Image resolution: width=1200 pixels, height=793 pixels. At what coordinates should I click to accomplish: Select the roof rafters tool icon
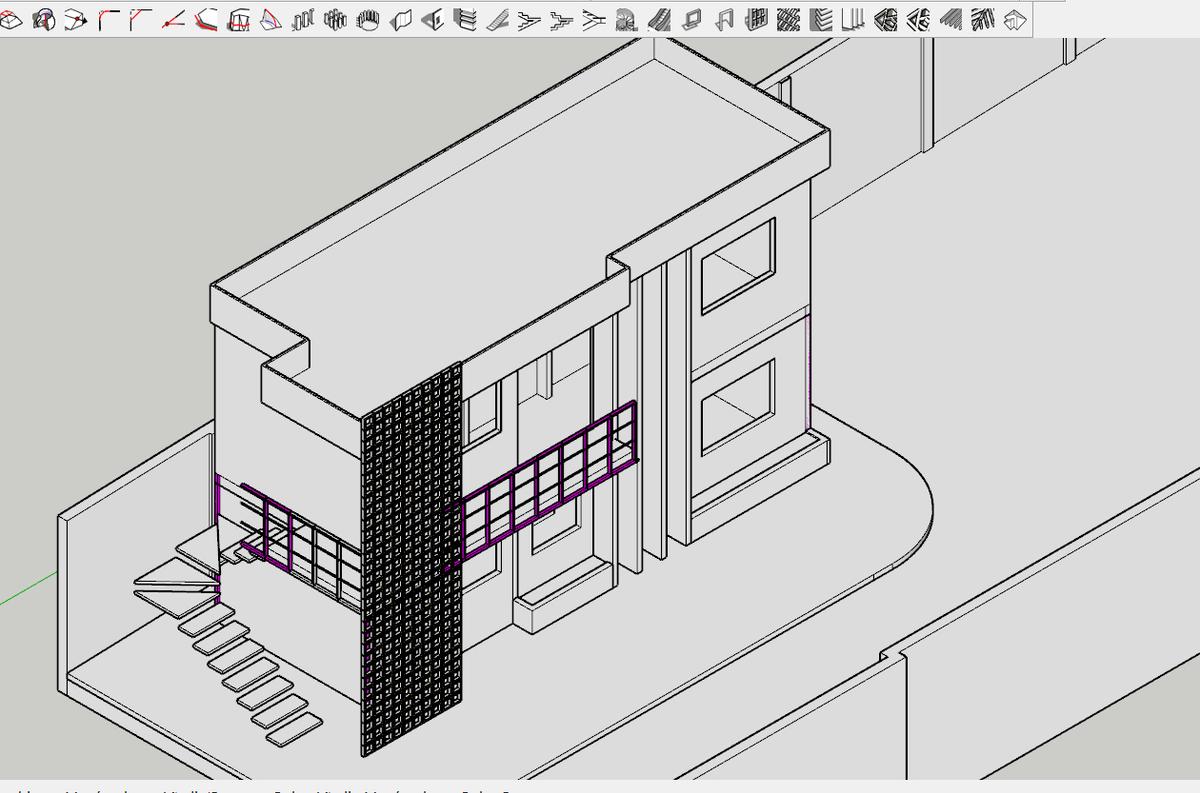coord(982,19)
